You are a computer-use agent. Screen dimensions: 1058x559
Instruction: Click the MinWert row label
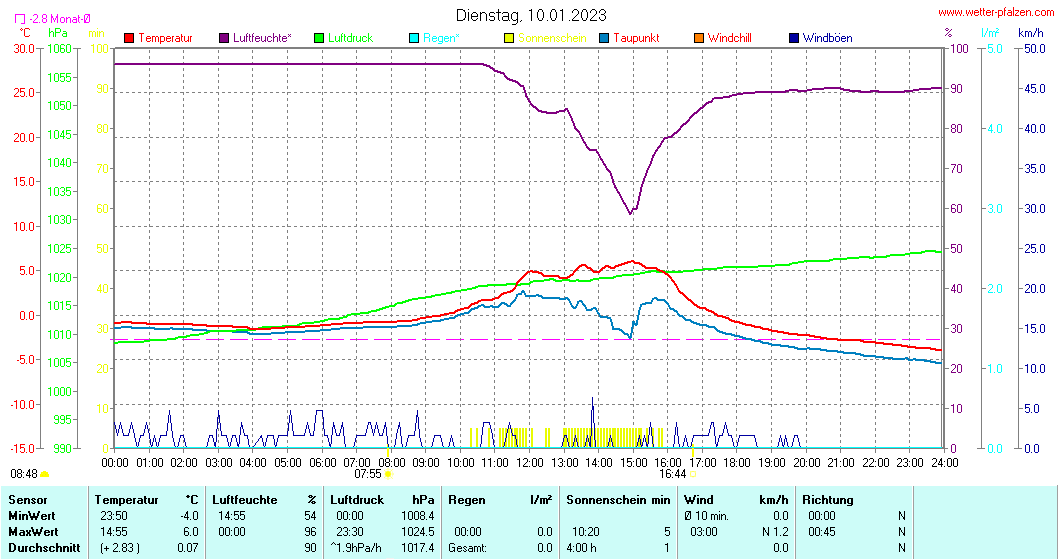pos(32,516)
